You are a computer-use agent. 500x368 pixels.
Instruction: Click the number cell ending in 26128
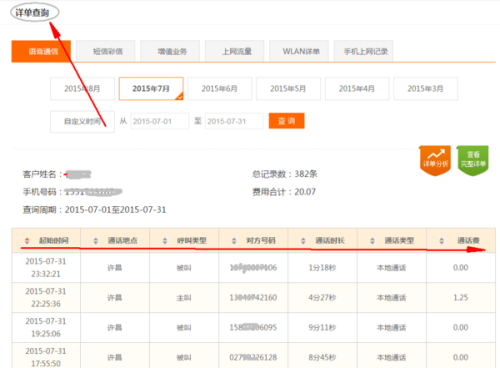coord(253,356)
